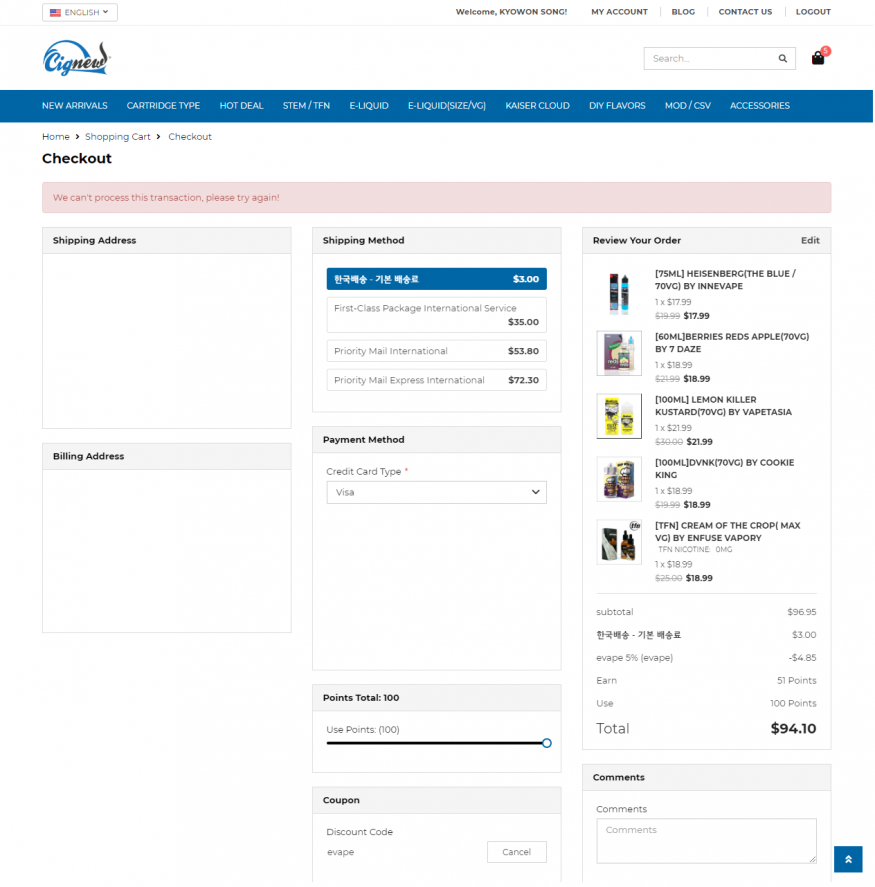Screen dimensions: 875x887
Task: Choose Priority Mail Express International shipping
Action: (x=437, y=381)
